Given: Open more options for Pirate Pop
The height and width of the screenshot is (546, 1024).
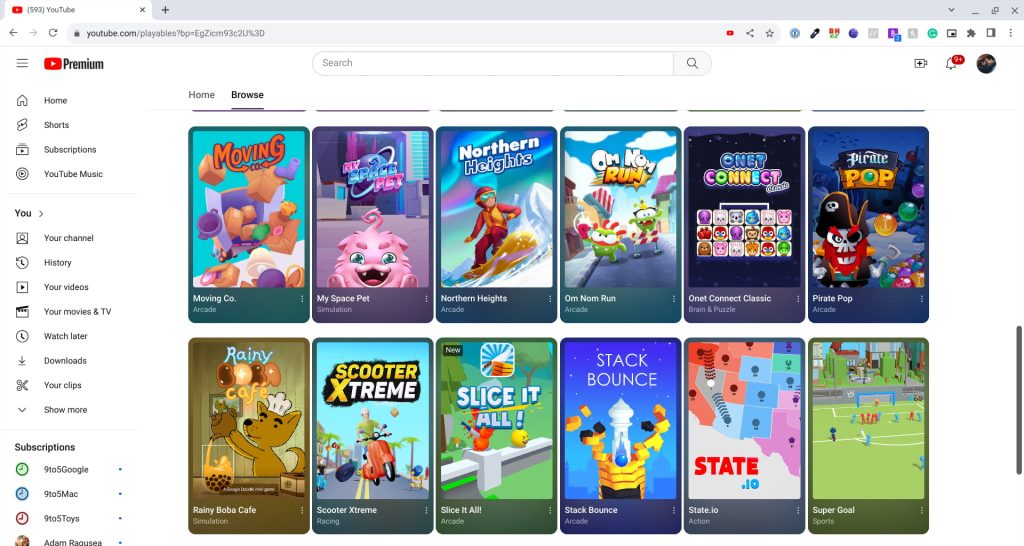Looking at the screenshot, I should (x=921, y=299).
